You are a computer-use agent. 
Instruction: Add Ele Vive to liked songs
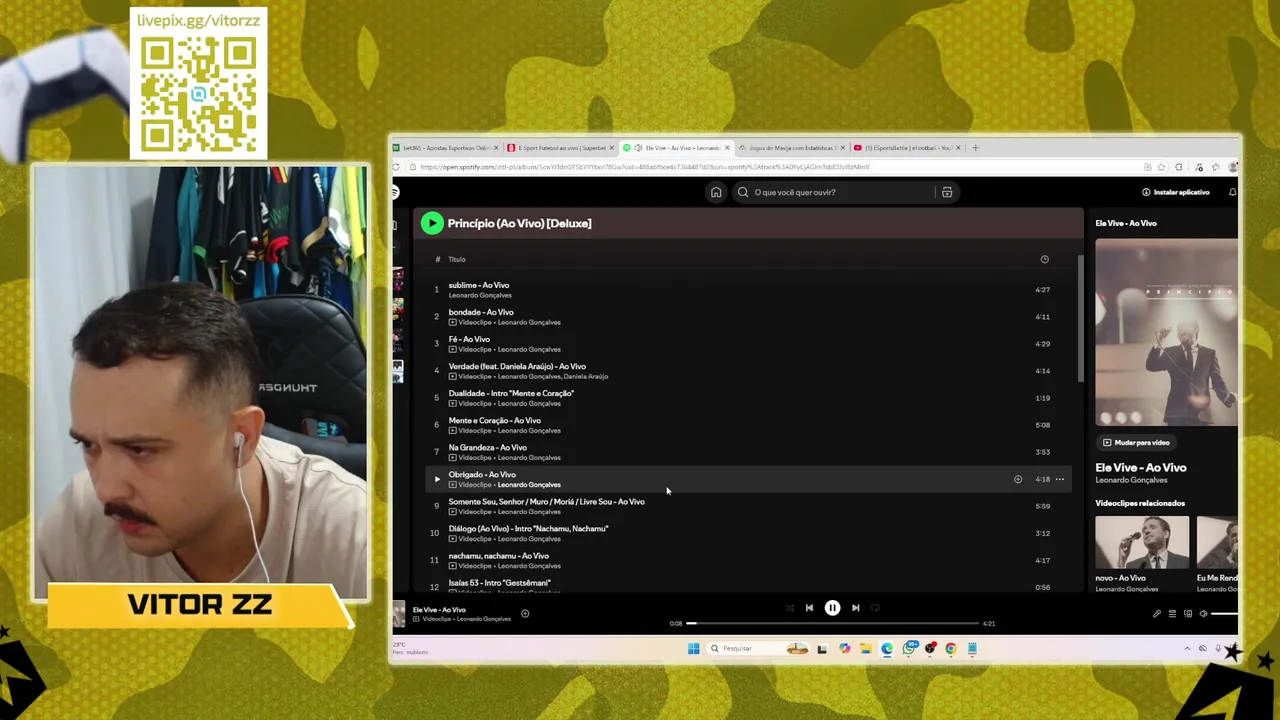point(525,614)
